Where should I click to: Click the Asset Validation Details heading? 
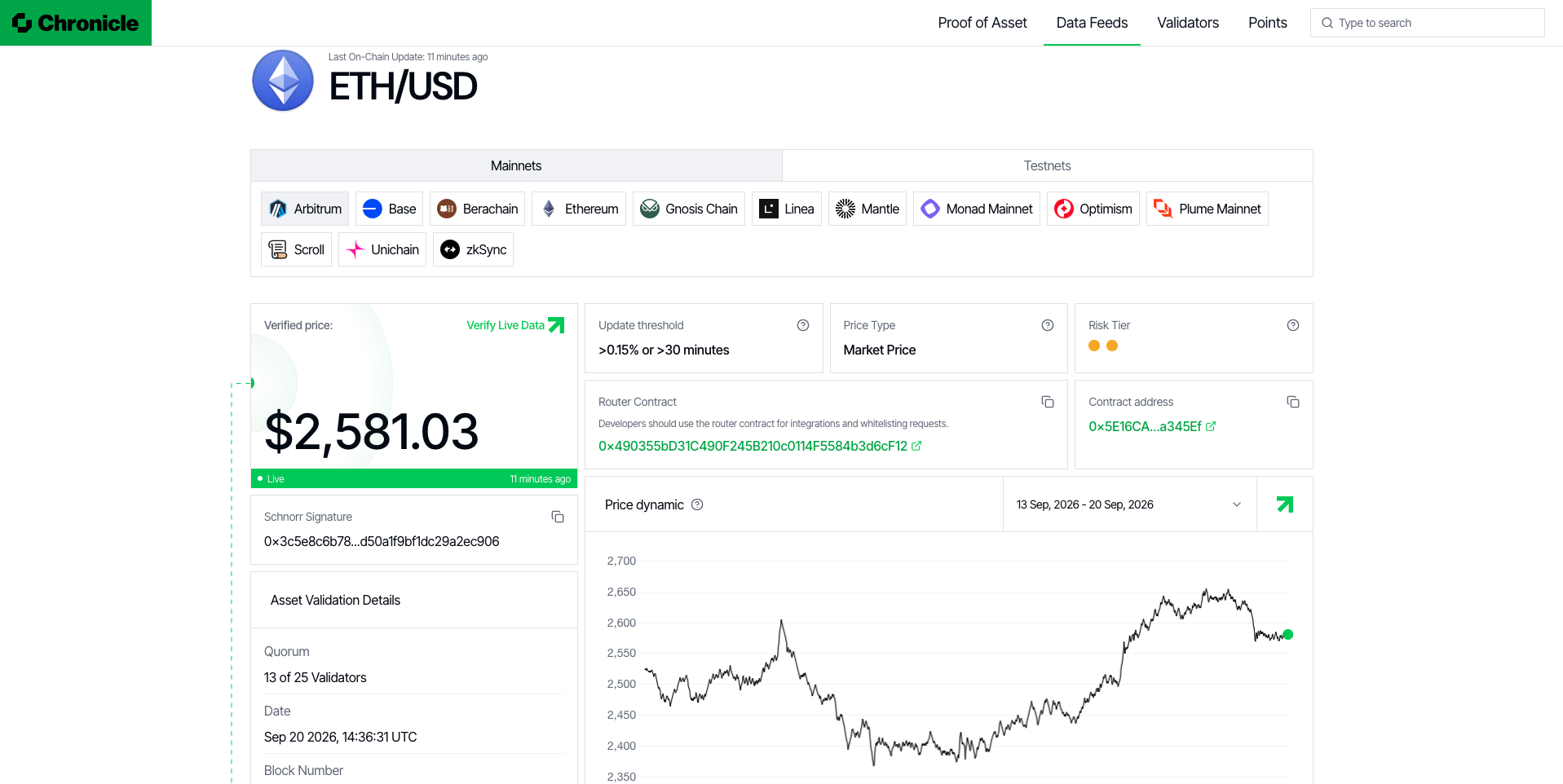335,600
